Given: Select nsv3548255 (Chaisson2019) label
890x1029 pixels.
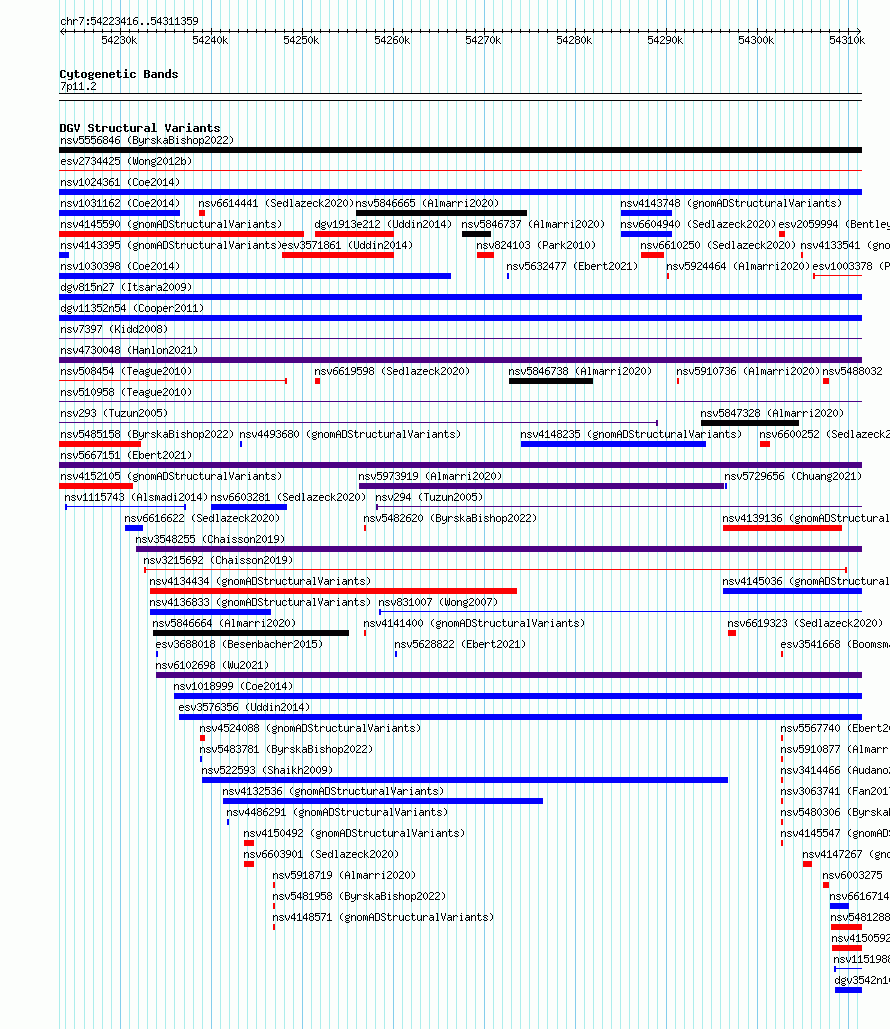Looking at the screenshot, I should 210,539.
